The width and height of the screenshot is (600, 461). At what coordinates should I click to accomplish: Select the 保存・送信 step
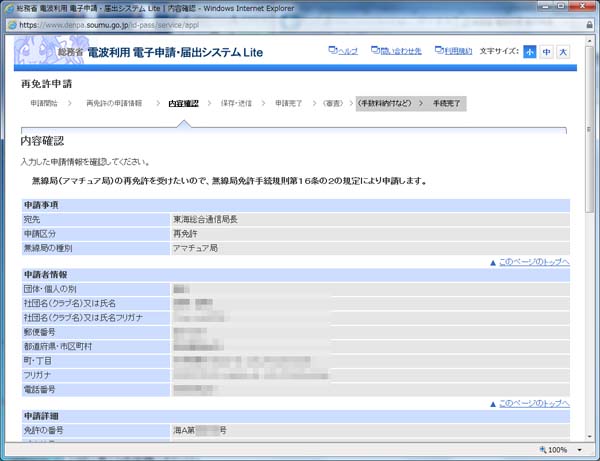(x=236, y=103)
